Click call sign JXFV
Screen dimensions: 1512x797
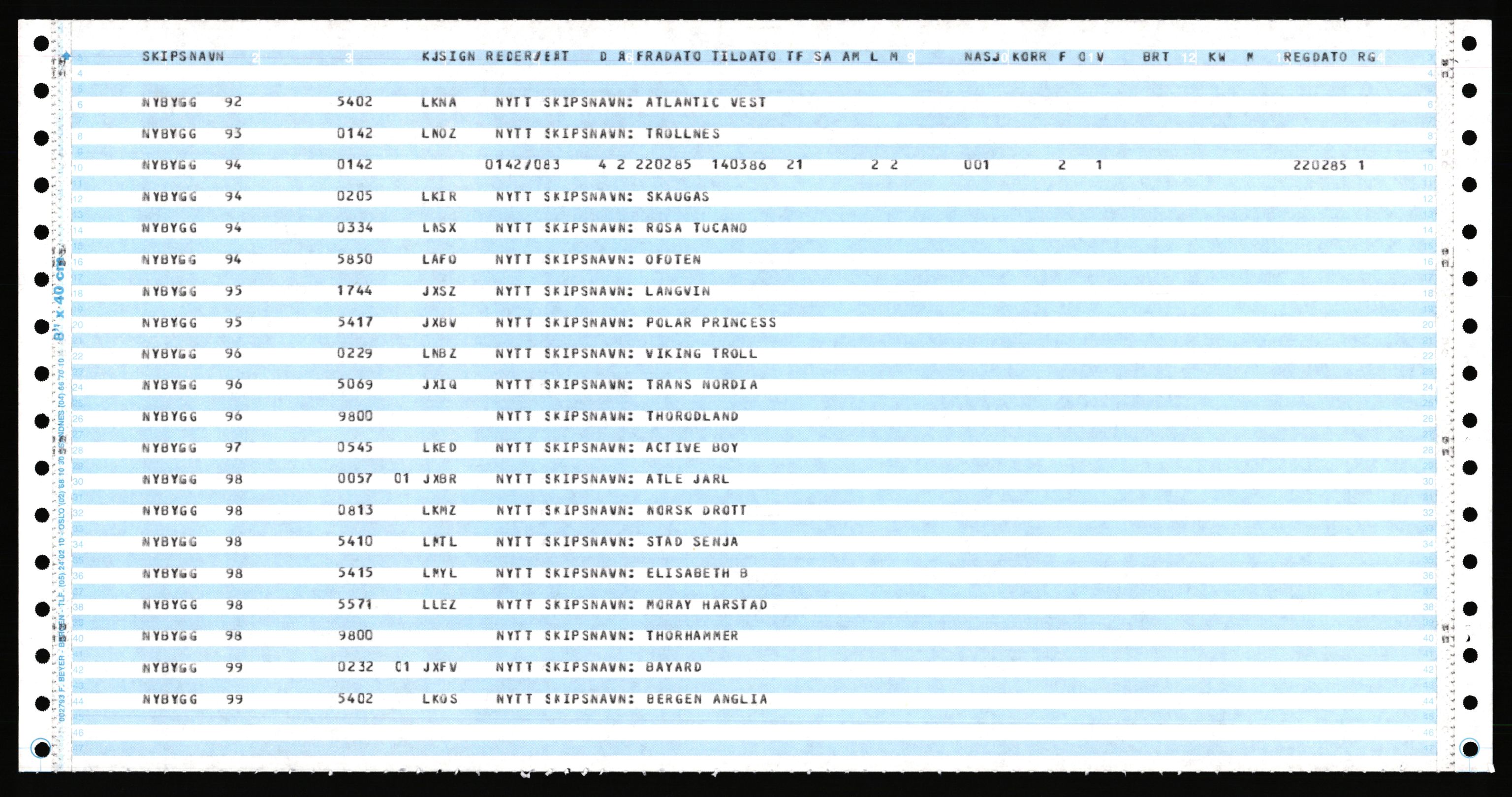tap(440, 667)
